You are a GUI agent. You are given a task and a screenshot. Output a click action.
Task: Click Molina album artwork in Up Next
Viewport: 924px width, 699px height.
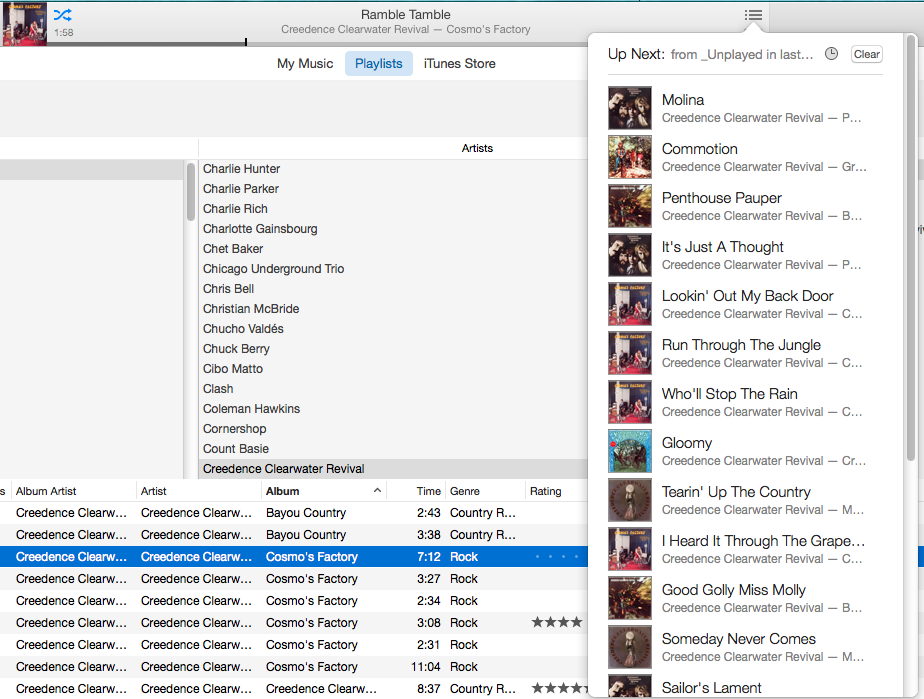click(x=630, y=108)
